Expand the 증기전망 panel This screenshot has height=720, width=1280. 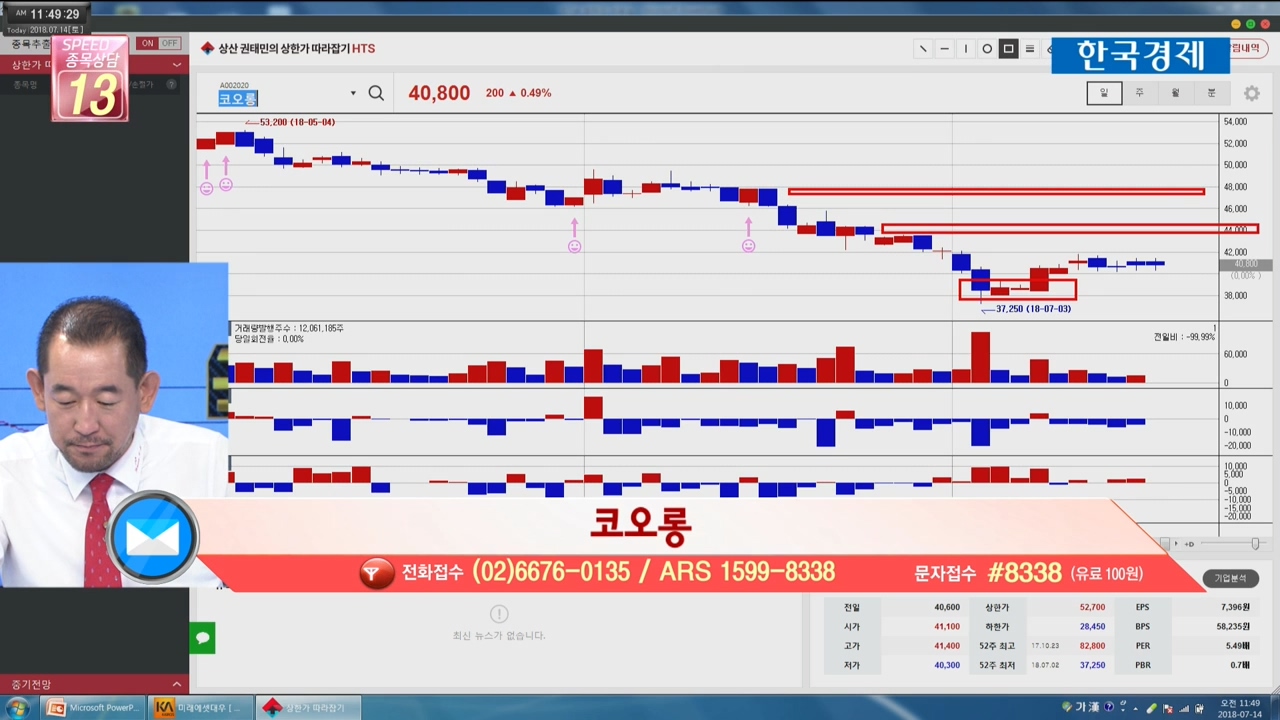point(177,684)
